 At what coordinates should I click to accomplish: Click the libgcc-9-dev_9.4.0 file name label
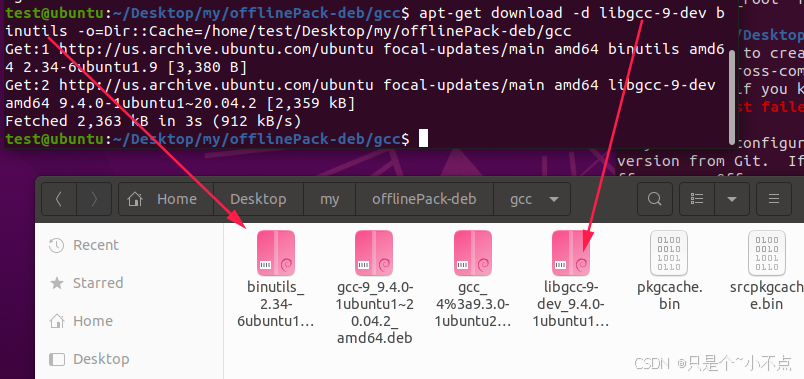click(x=571, y=304)
